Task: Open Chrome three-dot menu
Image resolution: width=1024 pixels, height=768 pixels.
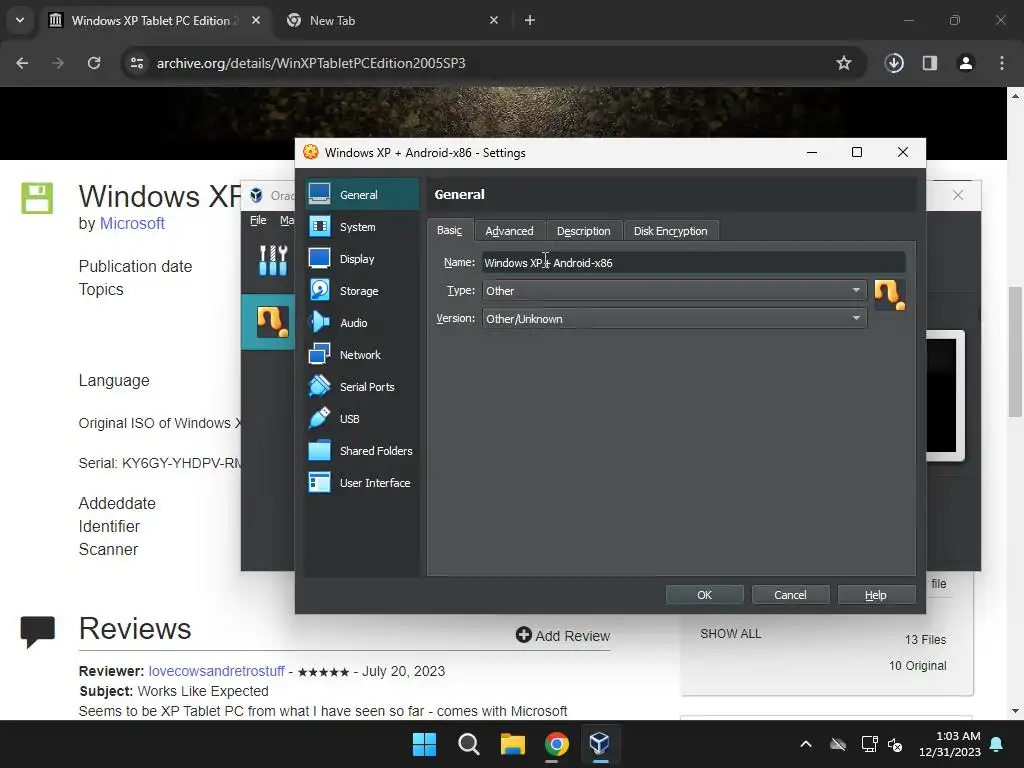Action: tap(1002, 63)
